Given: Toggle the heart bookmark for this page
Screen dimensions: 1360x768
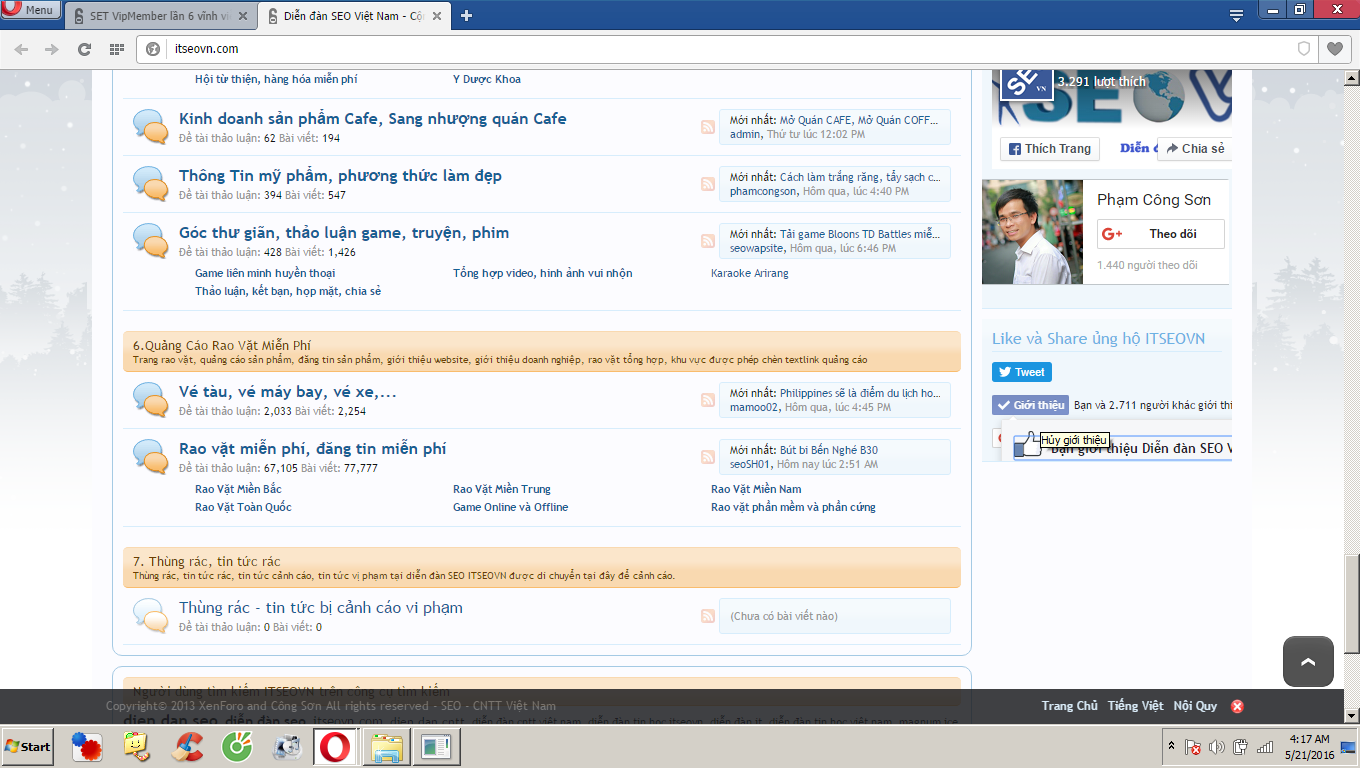Looking at the screenshot, I should (1334, 49).
